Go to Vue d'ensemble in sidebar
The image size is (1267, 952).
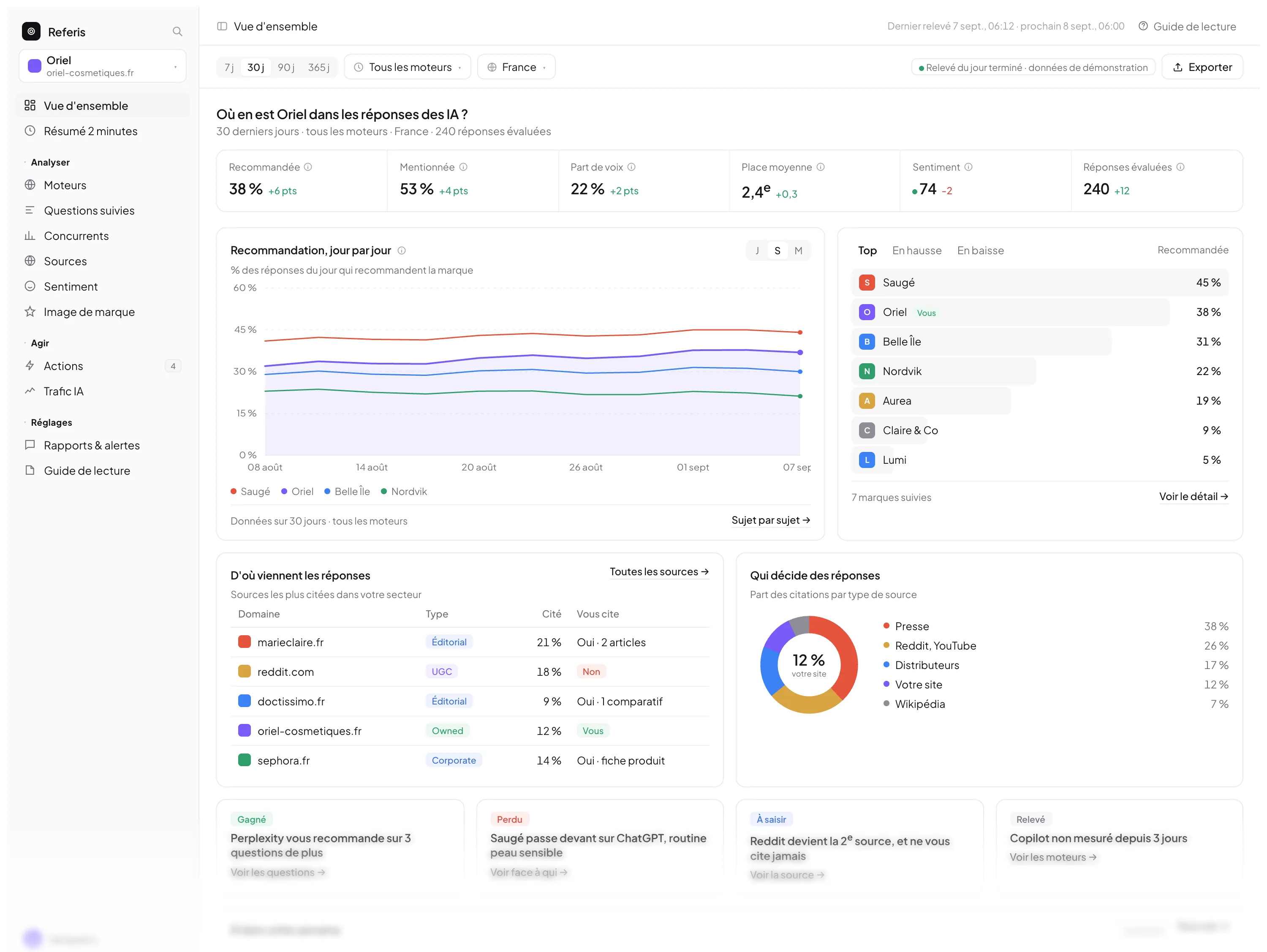103,106
